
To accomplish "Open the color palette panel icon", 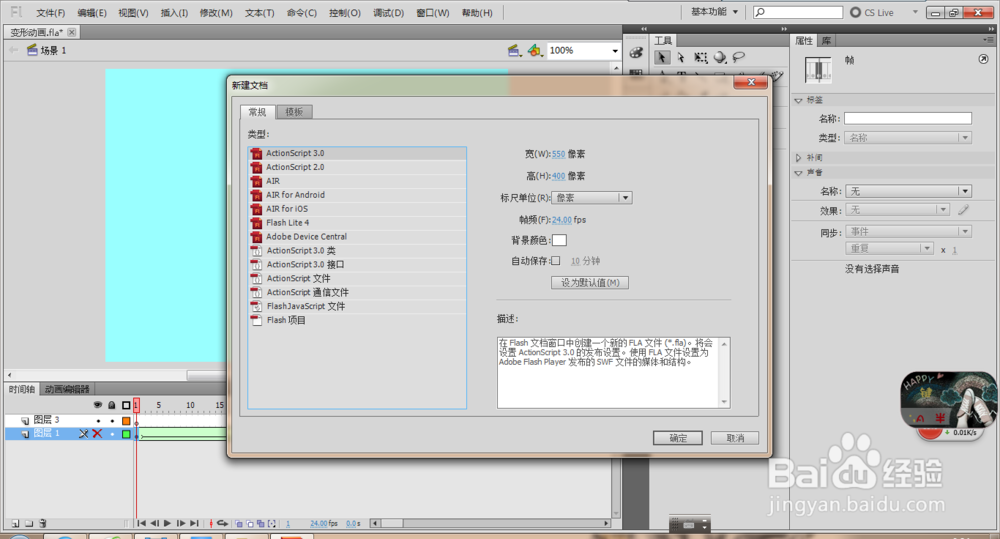I will 636,53.
